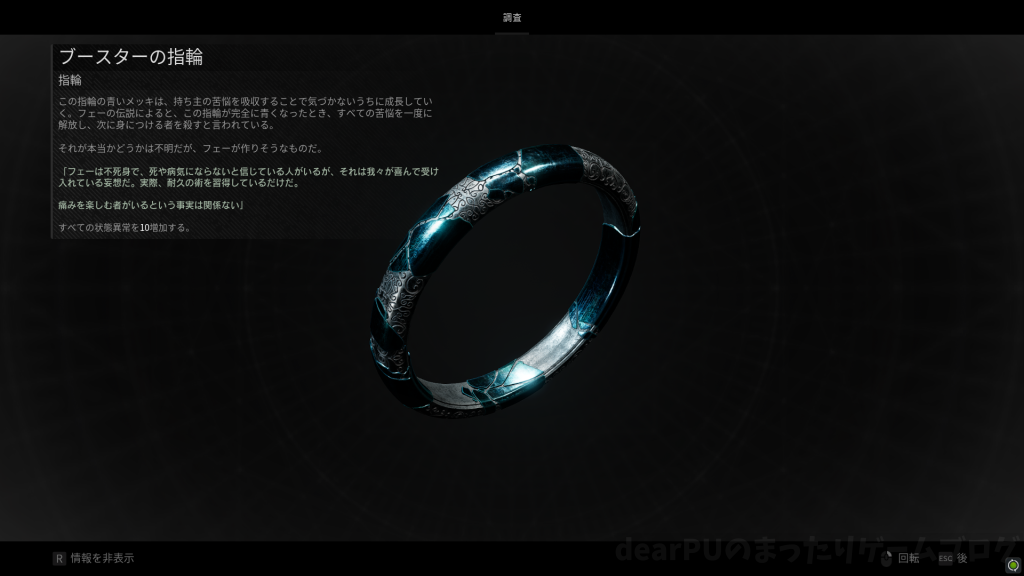Click the 指輪 item type subtitle
This screenshot has height=576, width=1024.
[70, 80]
